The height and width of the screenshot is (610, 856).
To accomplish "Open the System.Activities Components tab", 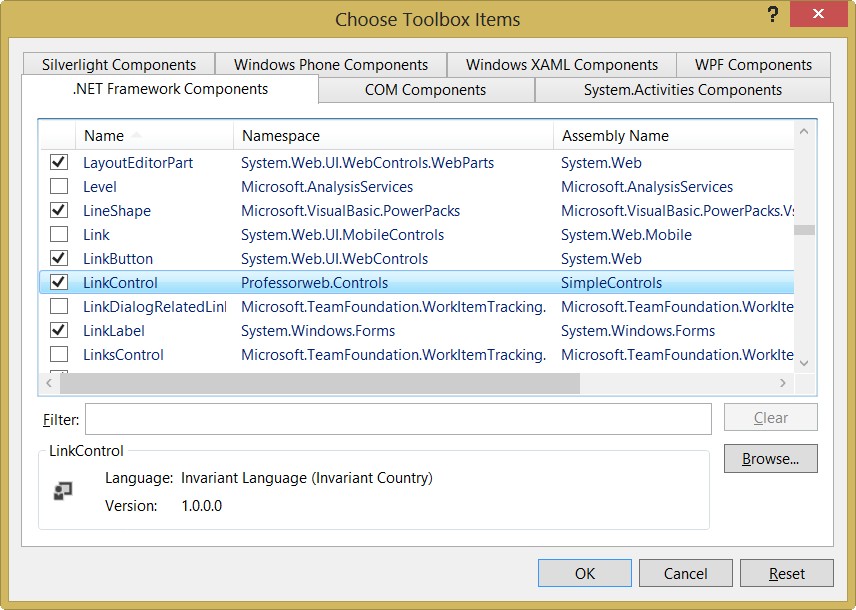I will [683, 90].
